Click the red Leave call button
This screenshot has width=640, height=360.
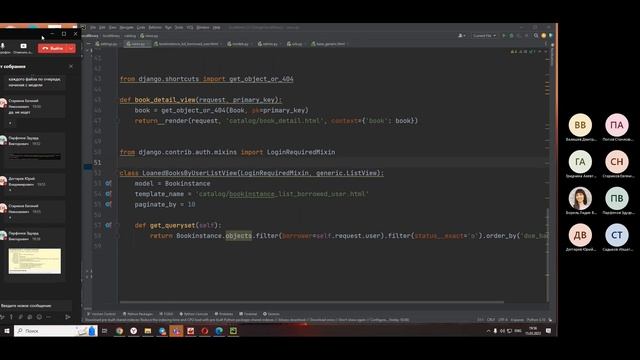(x=52, y=48)
